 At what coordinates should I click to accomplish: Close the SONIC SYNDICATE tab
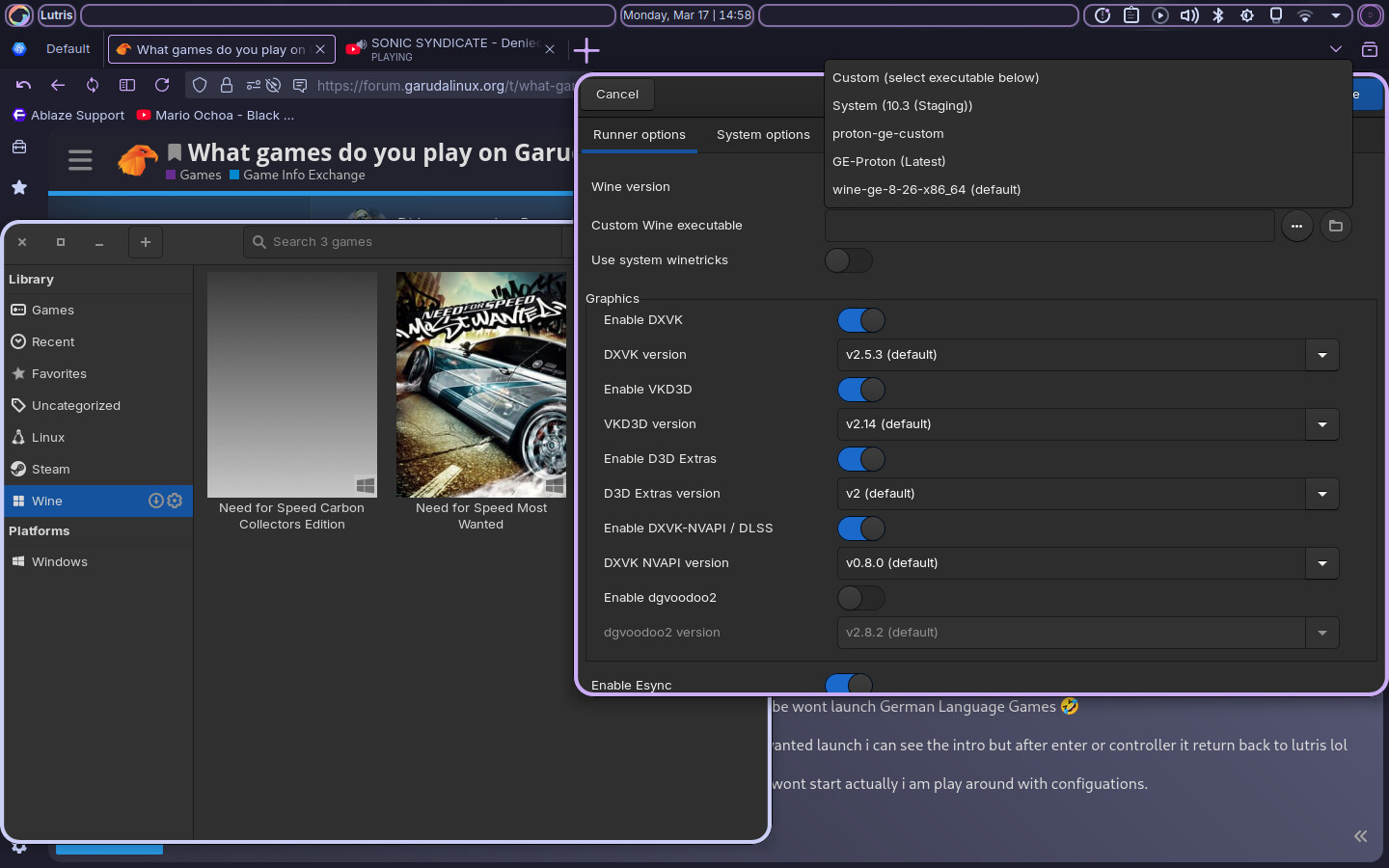pos(550,49)
